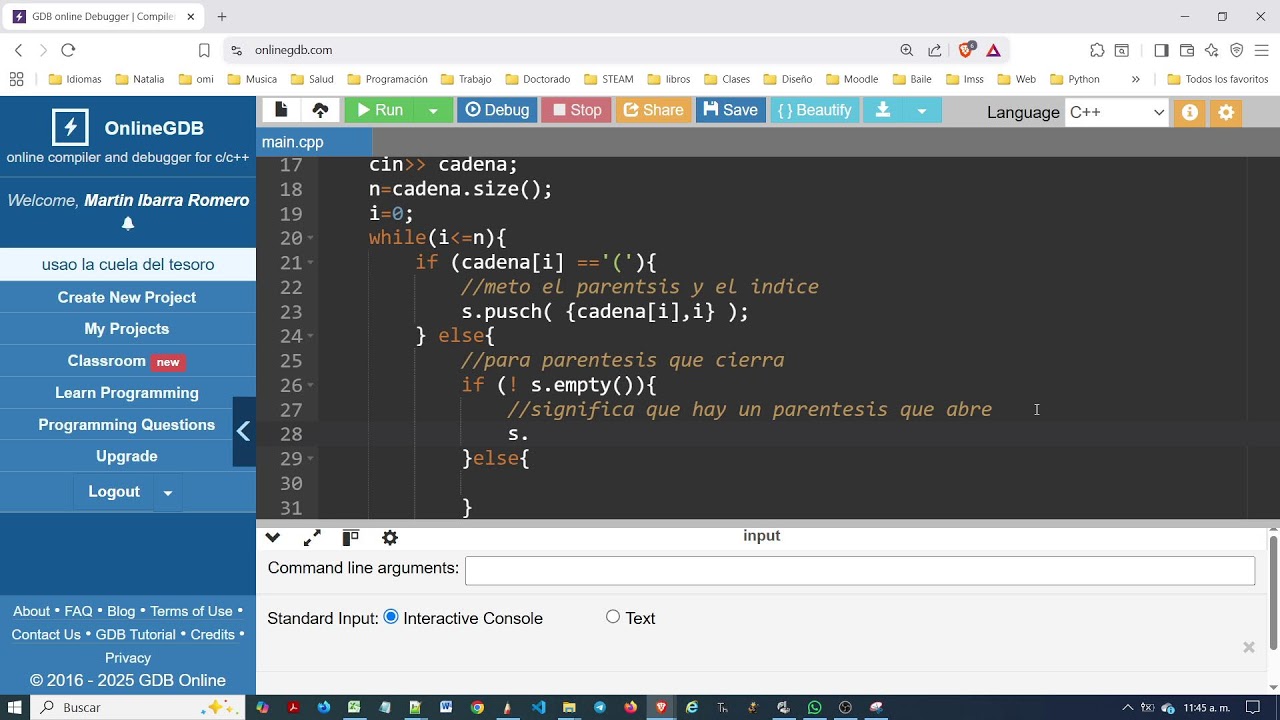Reload the page in the browser
This screenshot has width=1280, height=720.
(68, 50)
